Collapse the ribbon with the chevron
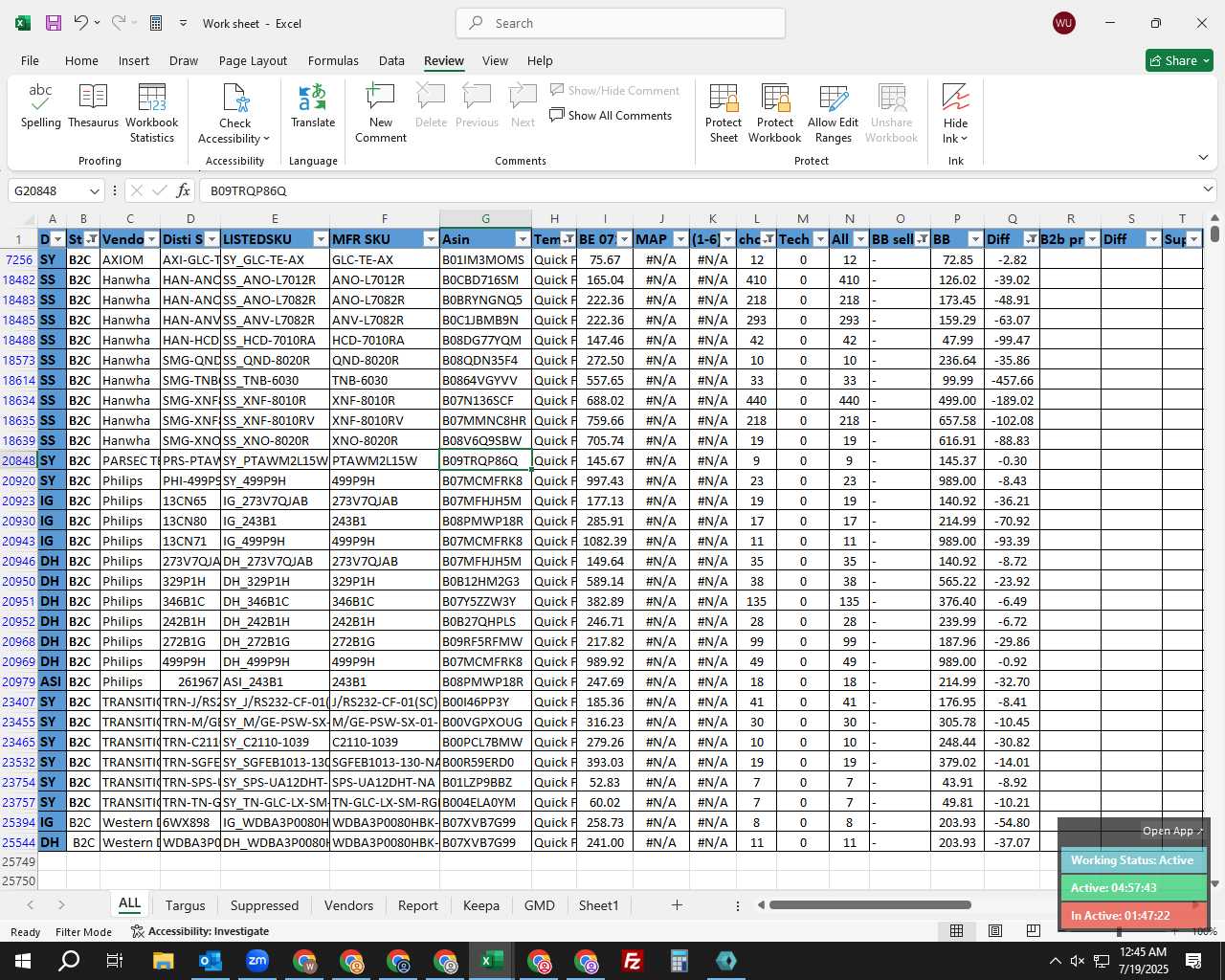This screenshot has width=1225, height=980. 1203,157
